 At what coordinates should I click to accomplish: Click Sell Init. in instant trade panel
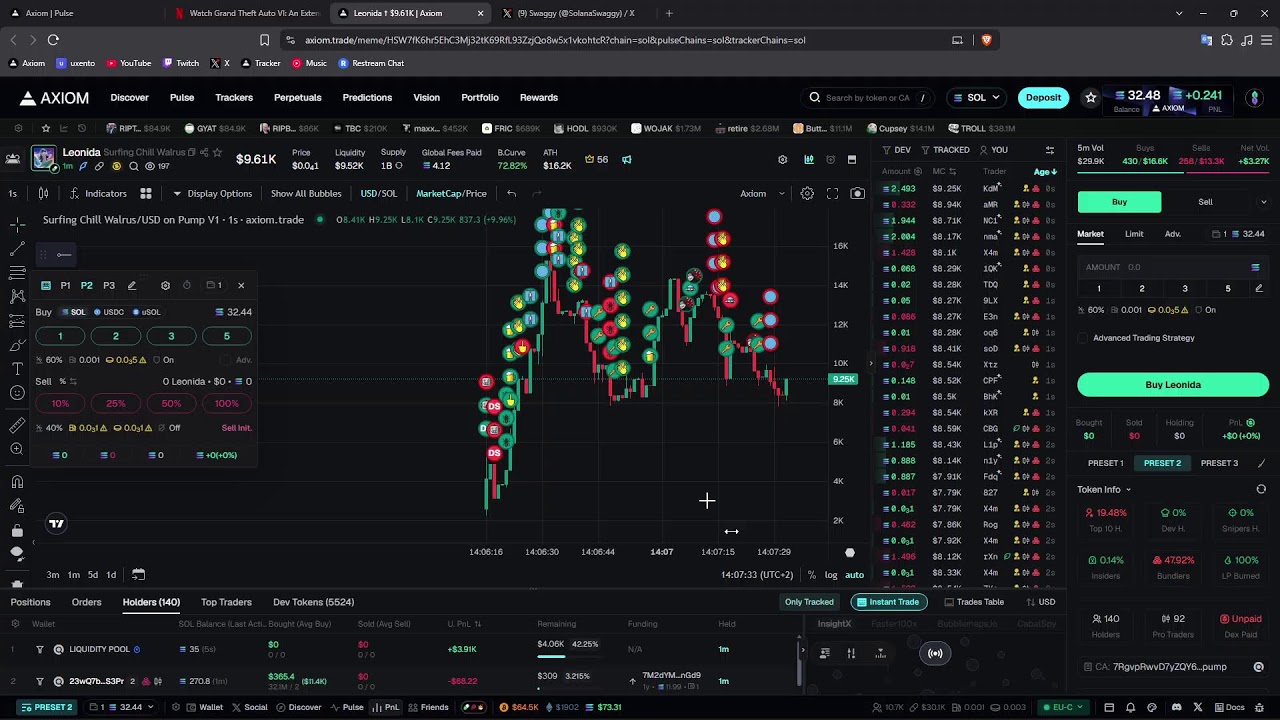[x=236, y=428]
